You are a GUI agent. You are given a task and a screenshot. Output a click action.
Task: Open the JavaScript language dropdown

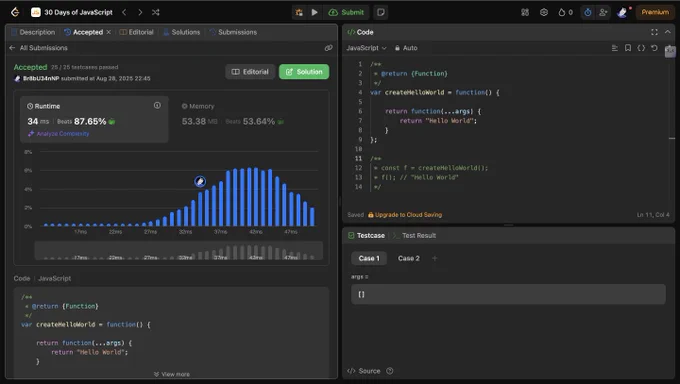pyautogui.click(x=366, y=48)
